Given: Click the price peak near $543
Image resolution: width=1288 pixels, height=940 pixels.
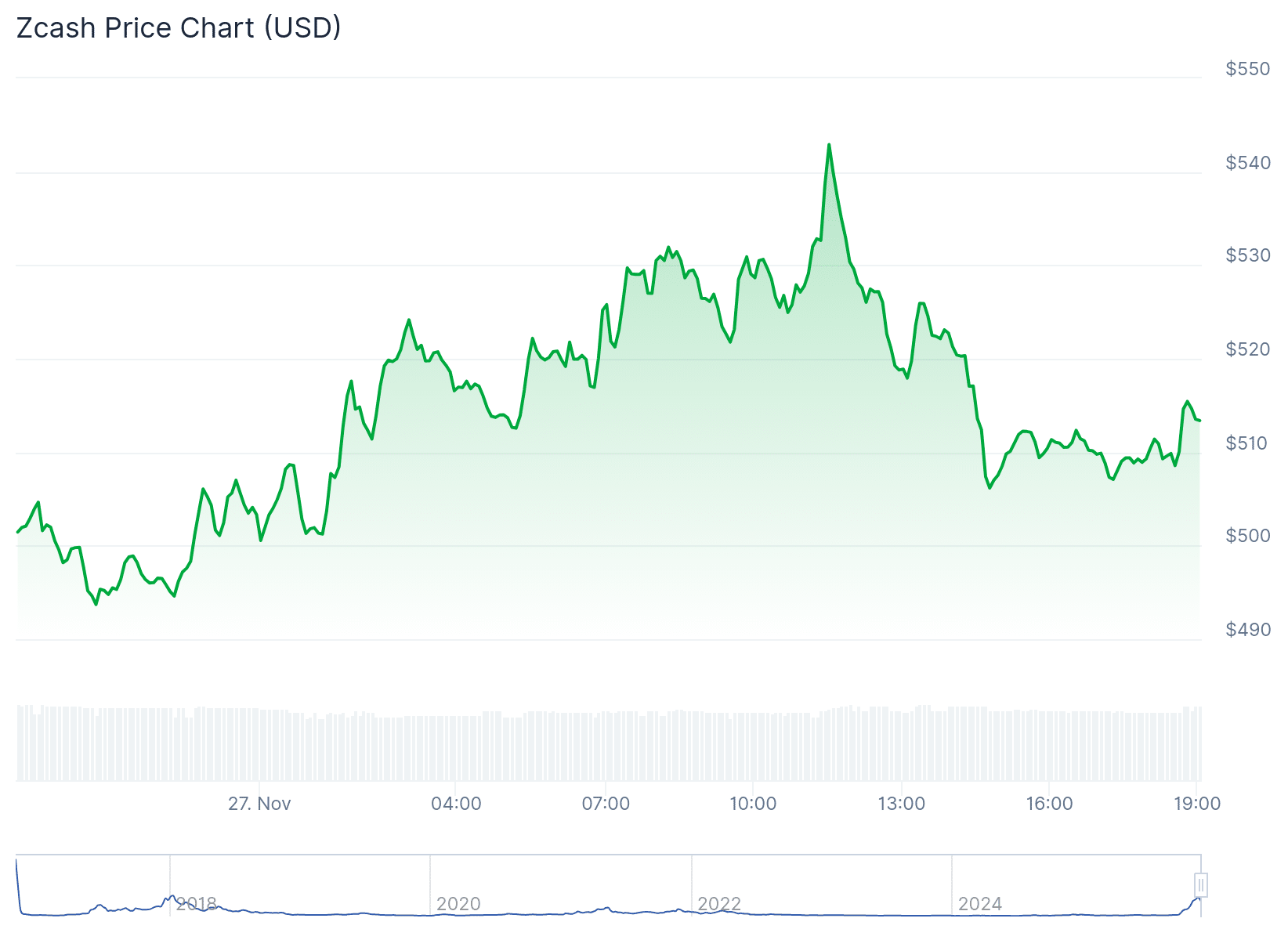Looking at the screenshot, I should click(829, 146).
